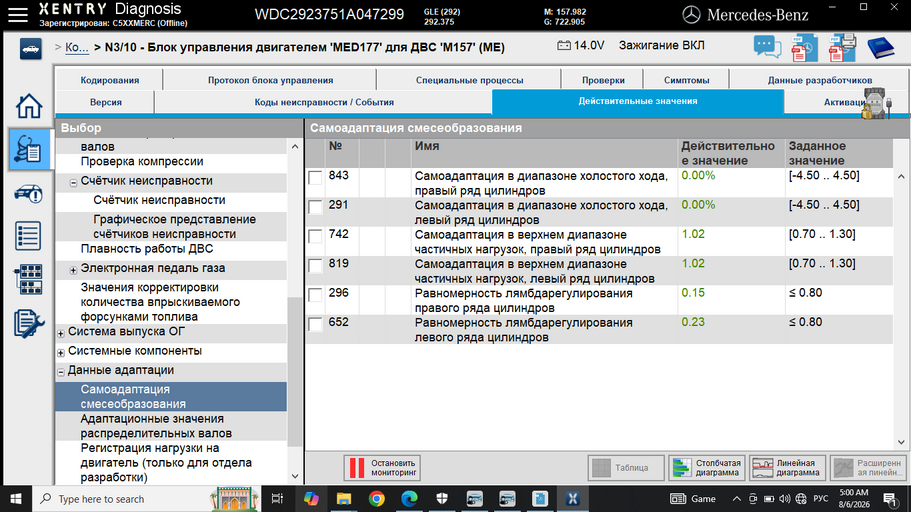
Task: Check the box for row 291
Action: (x=315, y=207)
